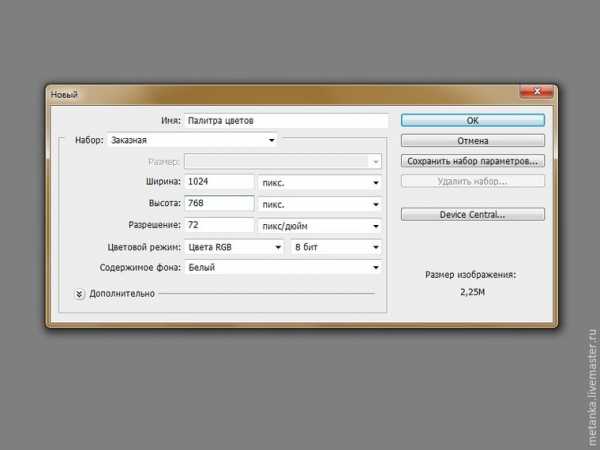Open the Ширина units dropdown
This screenshot has height=450, width=600.
point(320,183)
